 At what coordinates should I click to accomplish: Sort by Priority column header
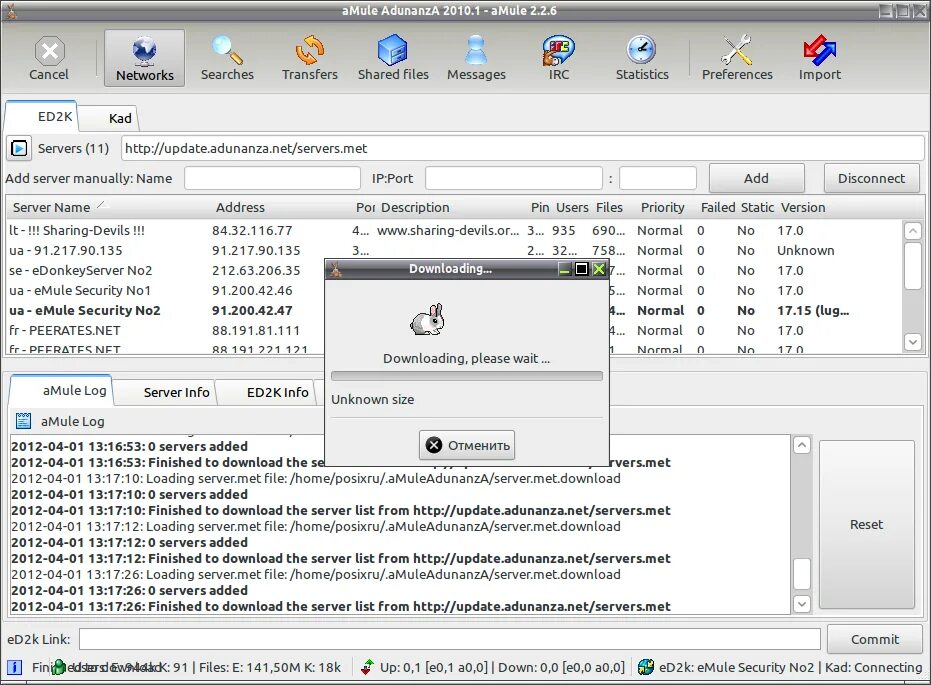pyautogui.click(x=663, y=207)
